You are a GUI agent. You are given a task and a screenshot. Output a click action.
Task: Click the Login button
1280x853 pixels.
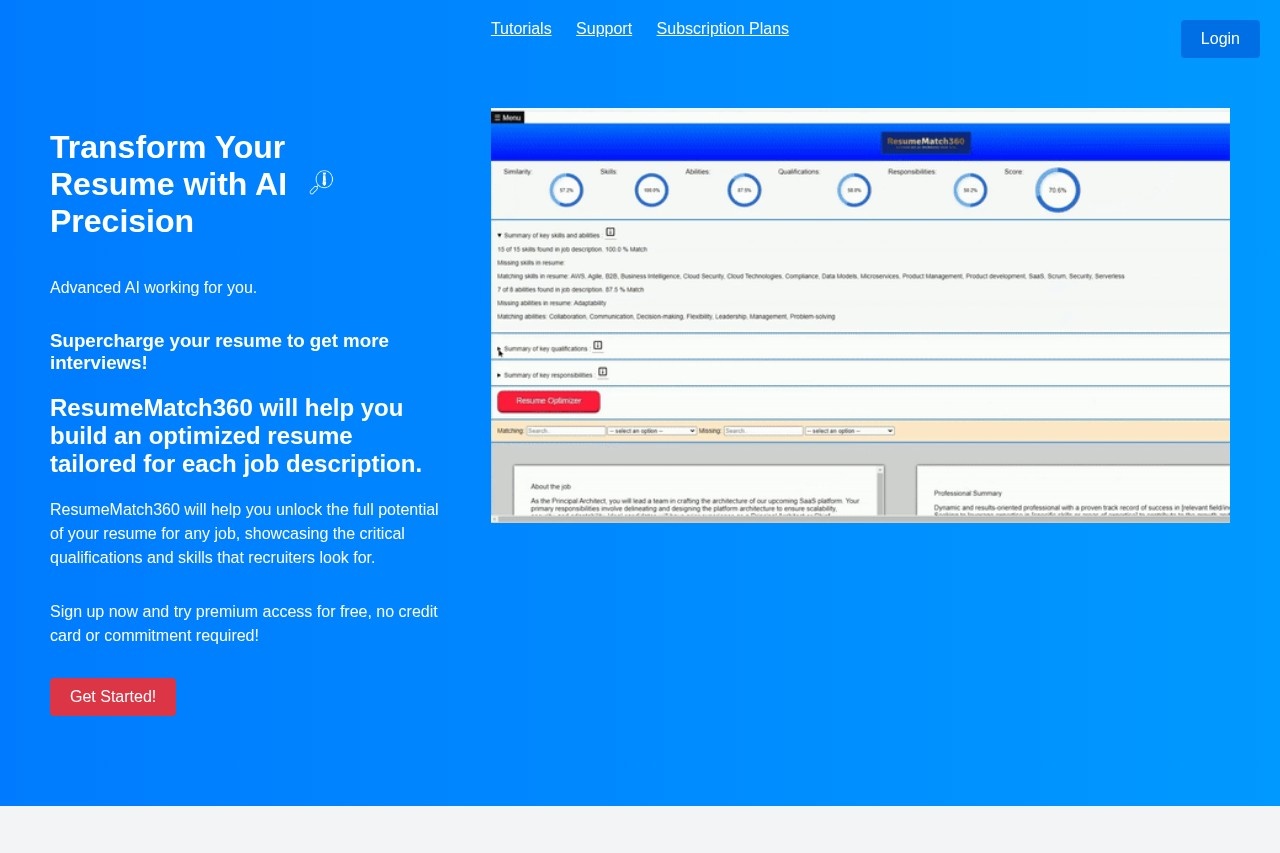click(1220, 39)
